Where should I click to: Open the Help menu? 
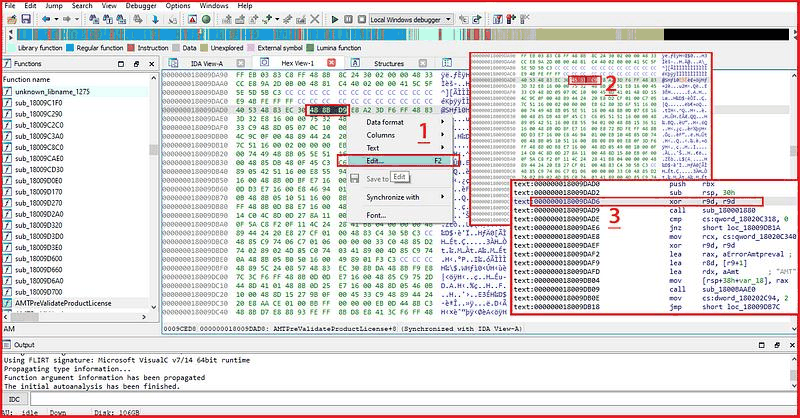coord(245,6)
